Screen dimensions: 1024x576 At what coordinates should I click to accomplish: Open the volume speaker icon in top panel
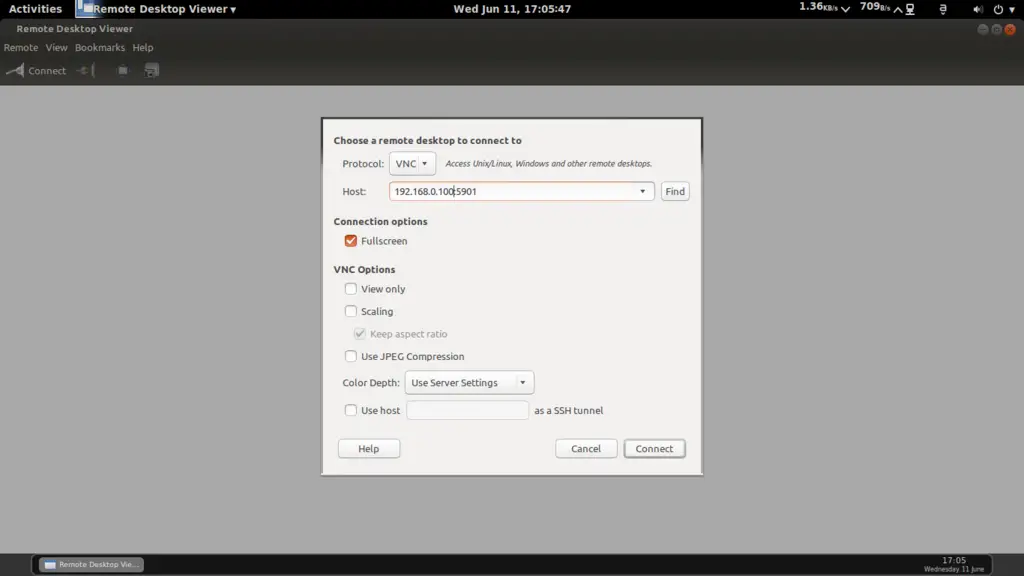tap(976, 9)
